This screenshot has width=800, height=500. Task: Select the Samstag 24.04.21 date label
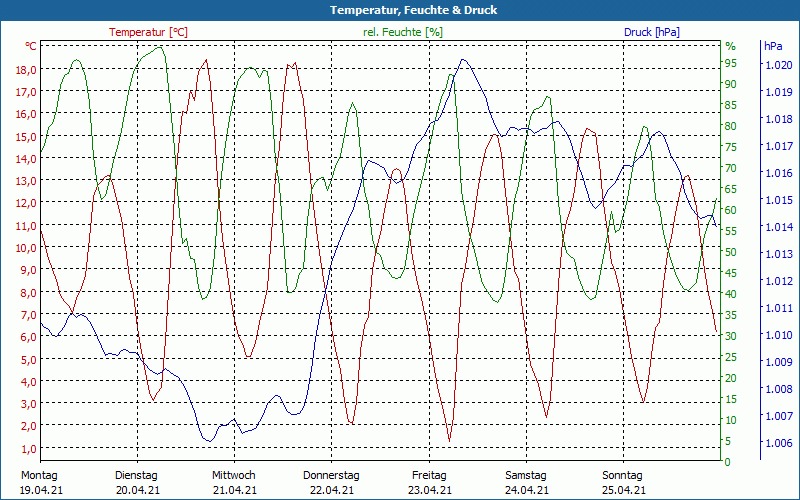(525, 482)
